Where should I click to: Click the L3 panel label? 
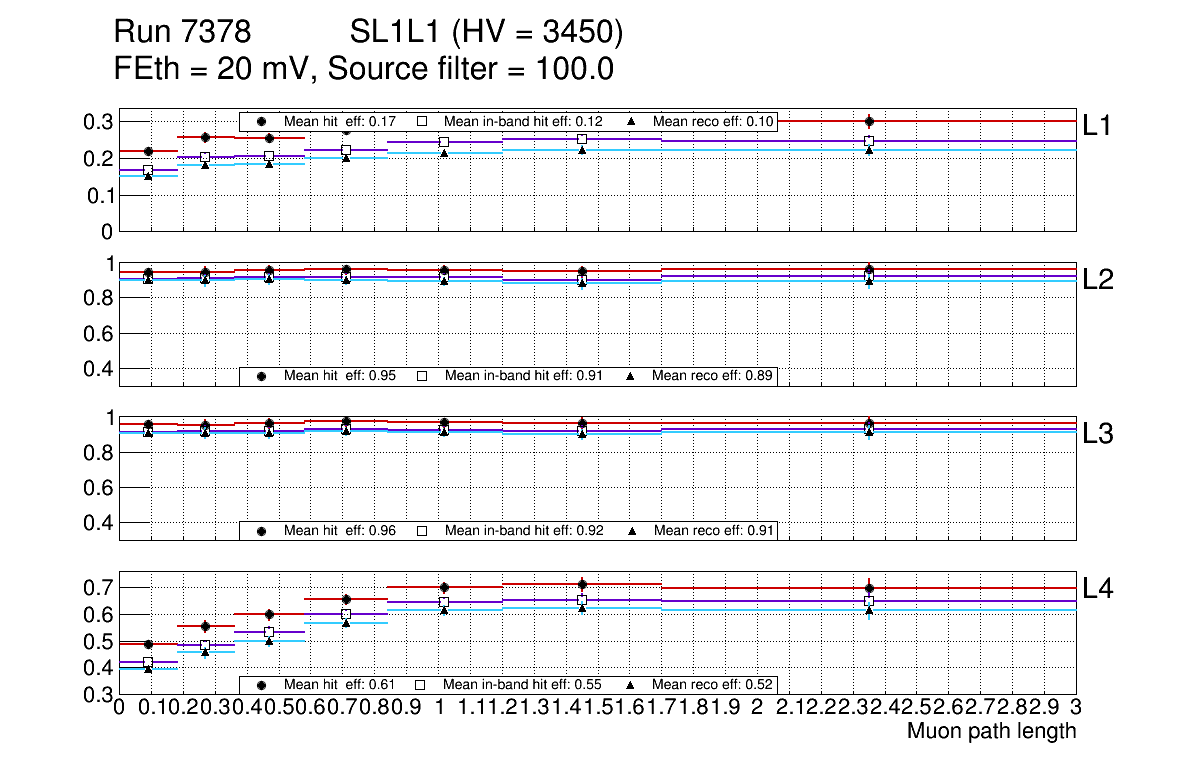pyautogui.click(x=1097, y=434)
